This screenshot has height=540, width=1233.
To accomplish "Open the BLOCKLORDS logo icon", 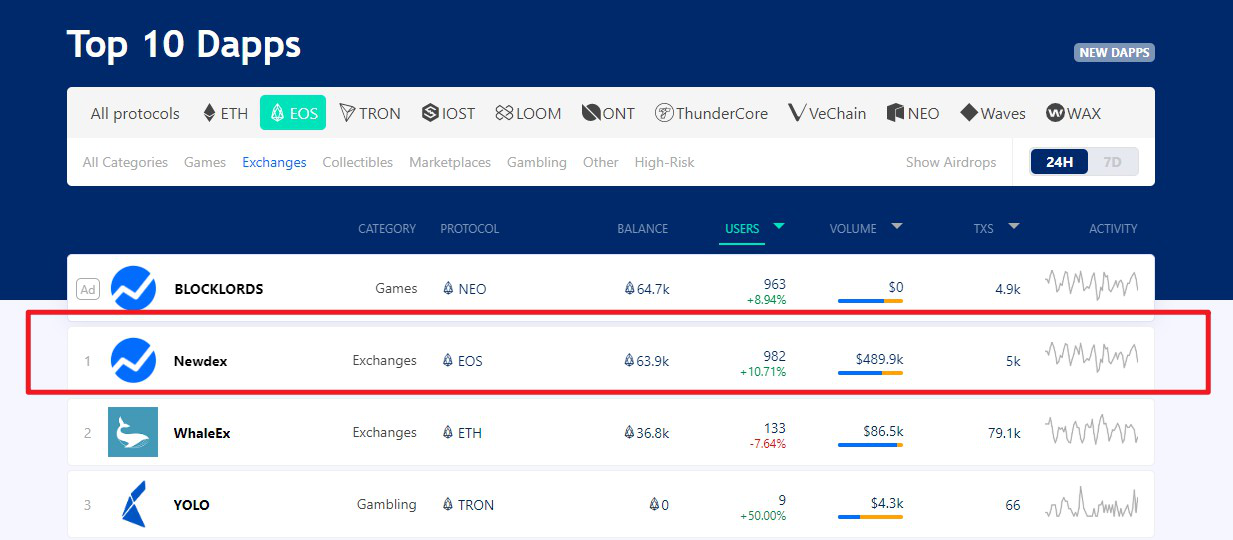I will 133,289.
